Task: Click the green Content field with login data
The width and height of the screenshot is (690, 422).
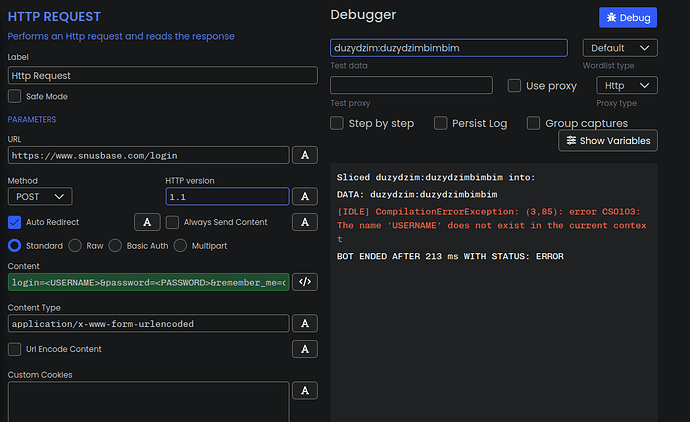Action: (x=148, y=282)
